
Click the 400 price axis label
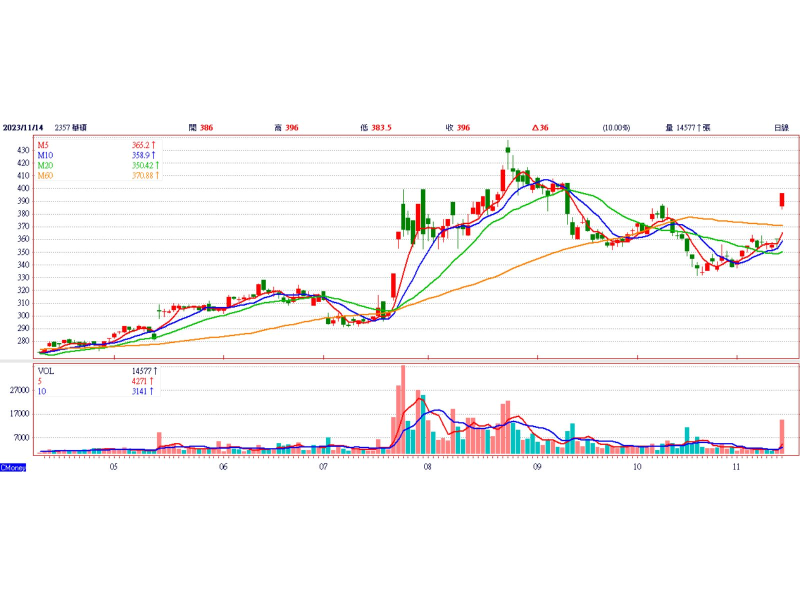[x=23, y=188]
